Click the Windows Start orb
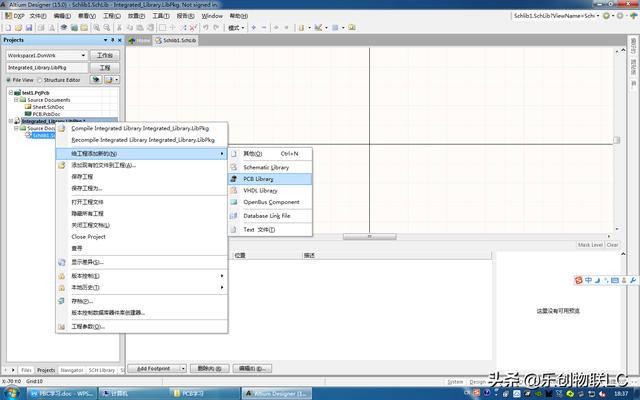 pos(11,393)
